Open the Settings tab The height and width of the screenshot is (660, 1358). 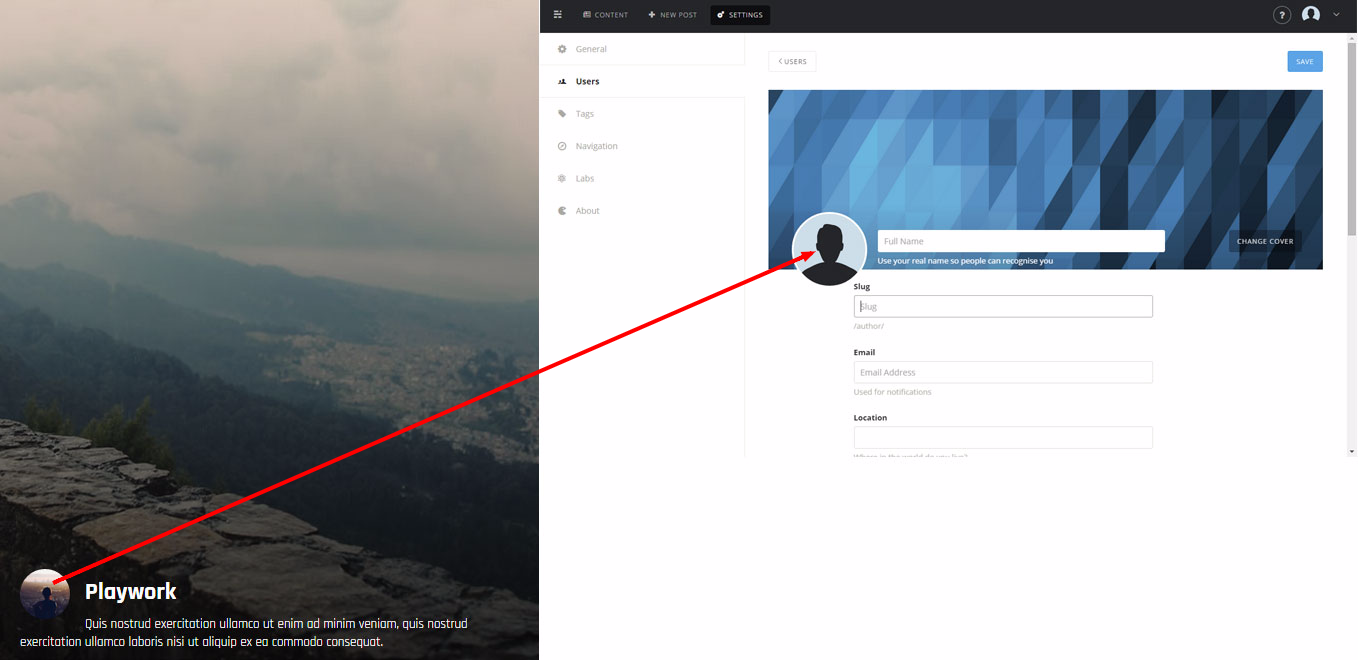click(740, 15)
